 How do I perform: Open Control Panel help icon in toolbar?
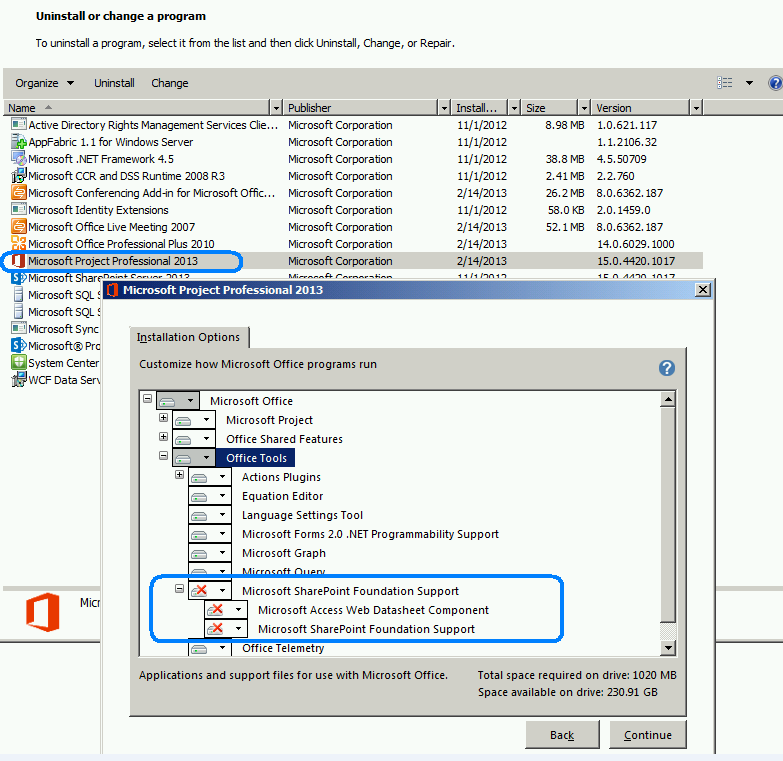[x=775, y=83]
